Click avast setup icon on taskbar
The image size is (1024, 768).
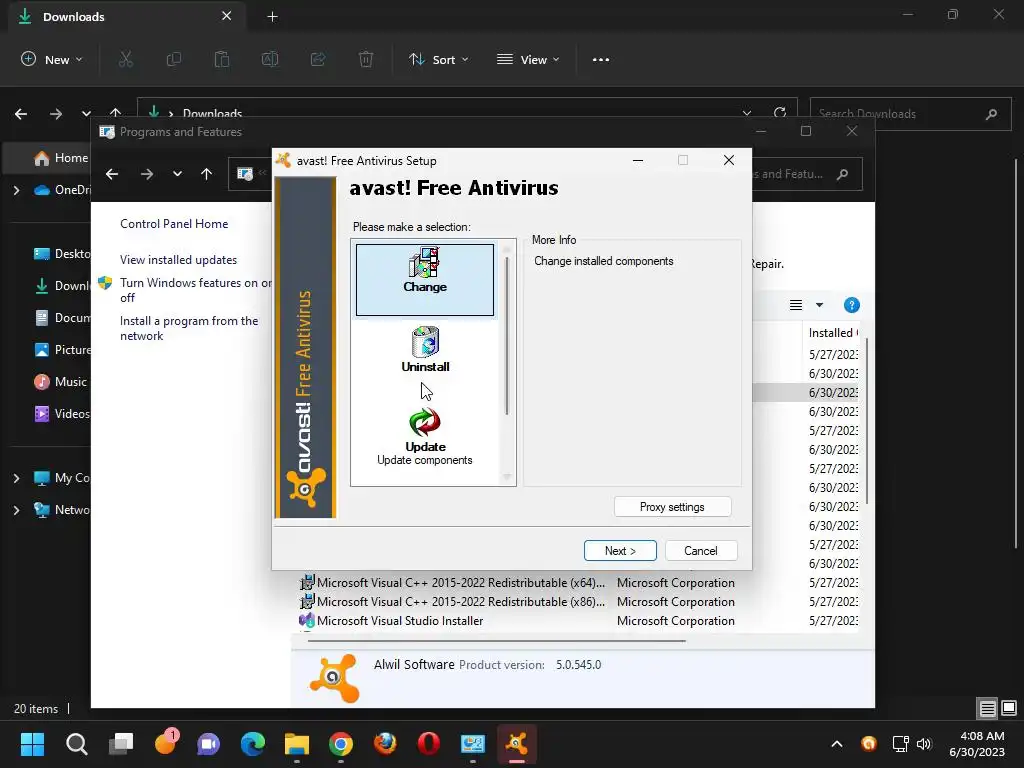pyautogui.click(x=517, y=744)
